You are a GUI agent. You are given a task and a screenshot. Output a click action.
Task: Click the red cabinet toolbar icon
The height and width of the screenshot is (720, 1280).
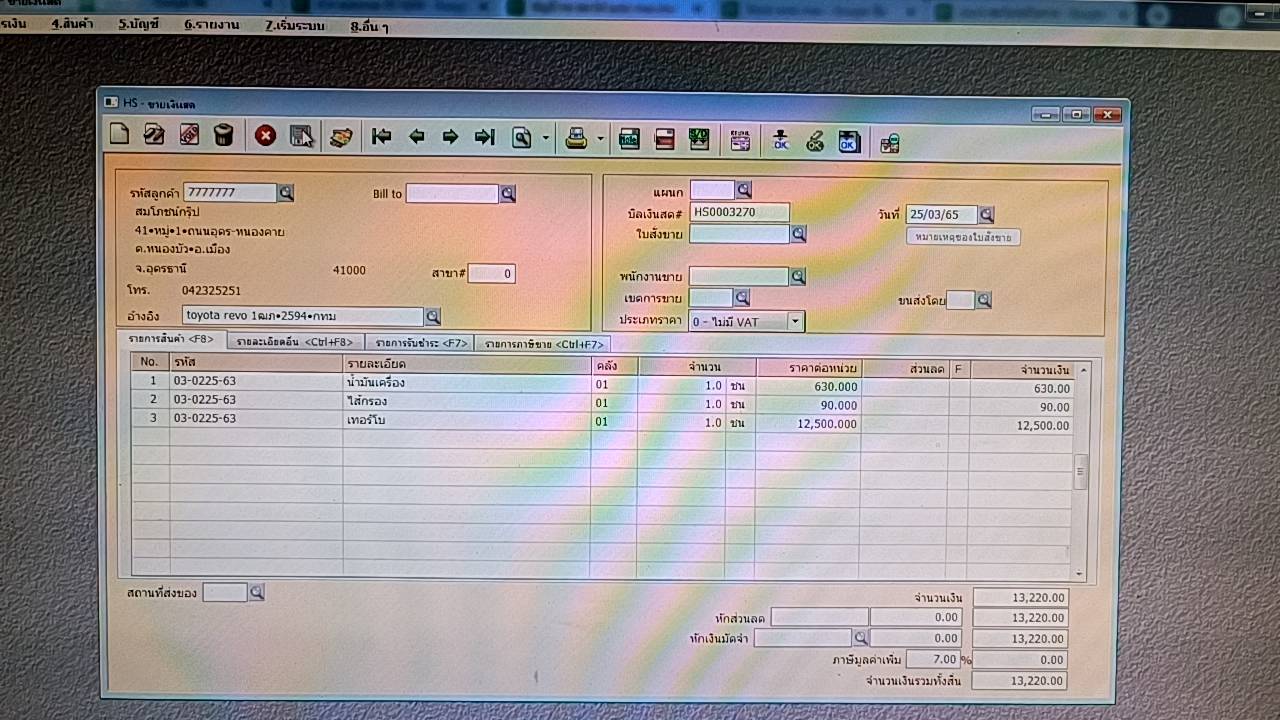[664, 140]
